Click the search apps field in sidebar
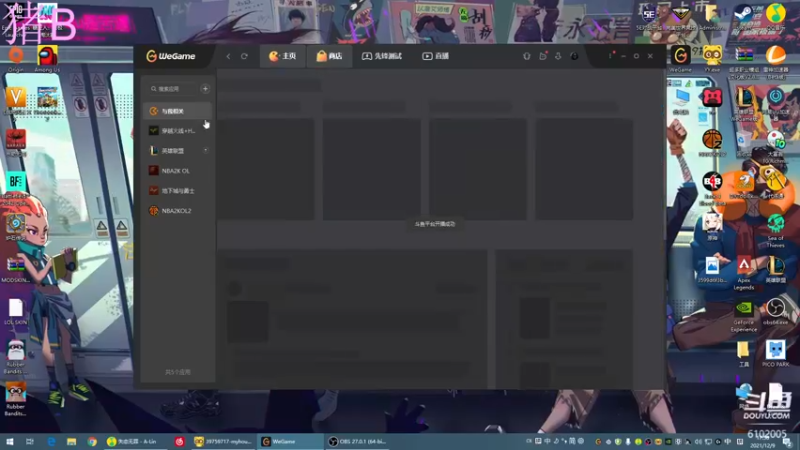The width and height of the screenshot is (800, 450). pos(172,89)
